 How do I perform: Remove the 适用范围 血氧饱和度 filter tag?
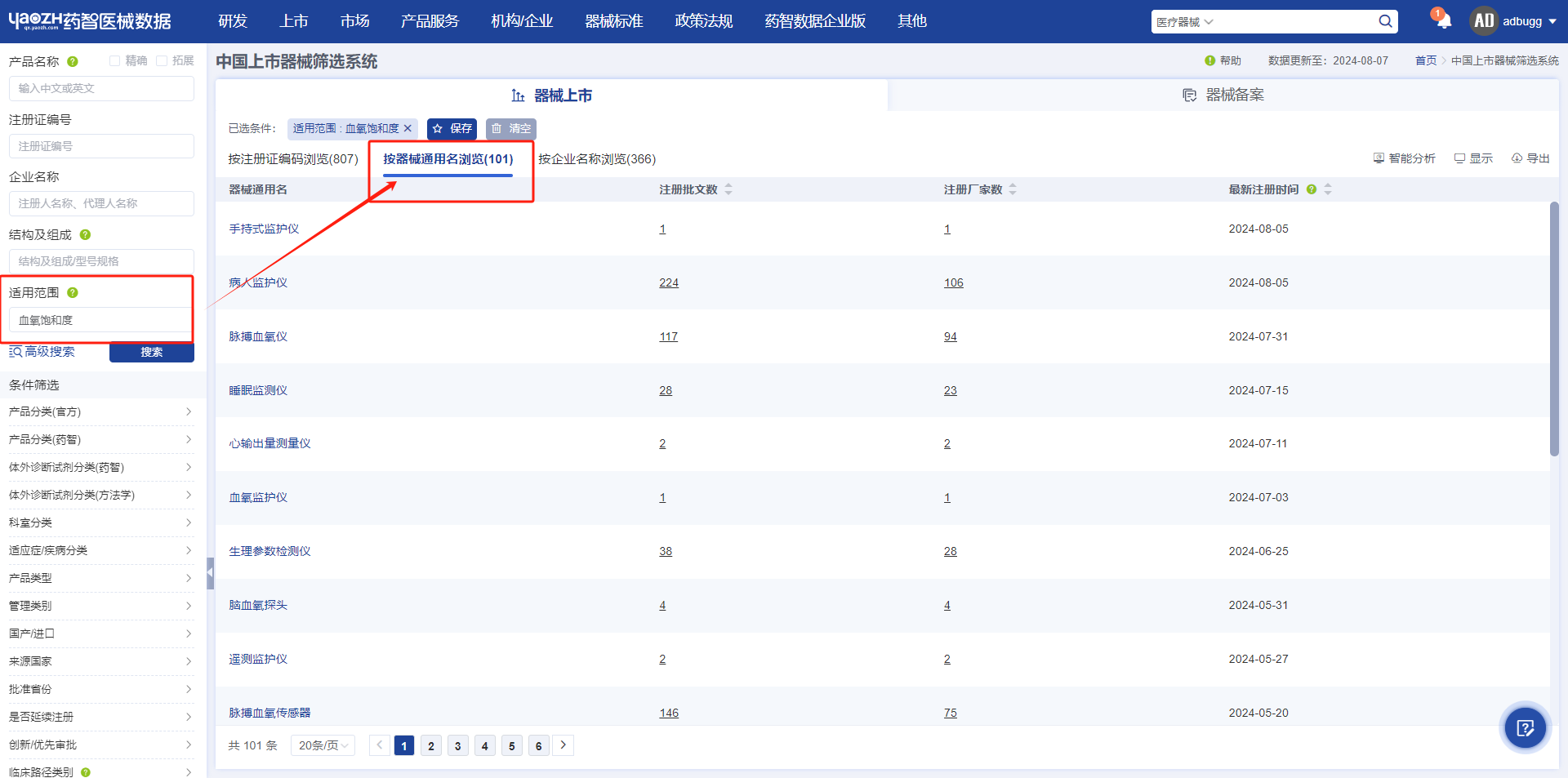pyautogui.click(x=408, y=128)
